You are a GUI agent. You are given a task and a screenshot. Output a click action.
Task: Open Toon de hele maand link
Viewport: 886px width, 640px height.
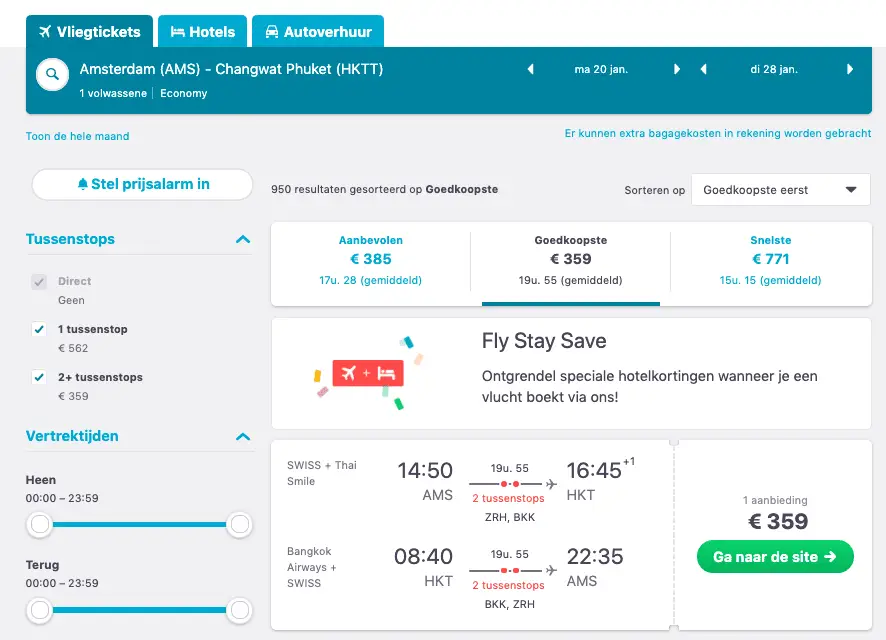coord(77,136)
